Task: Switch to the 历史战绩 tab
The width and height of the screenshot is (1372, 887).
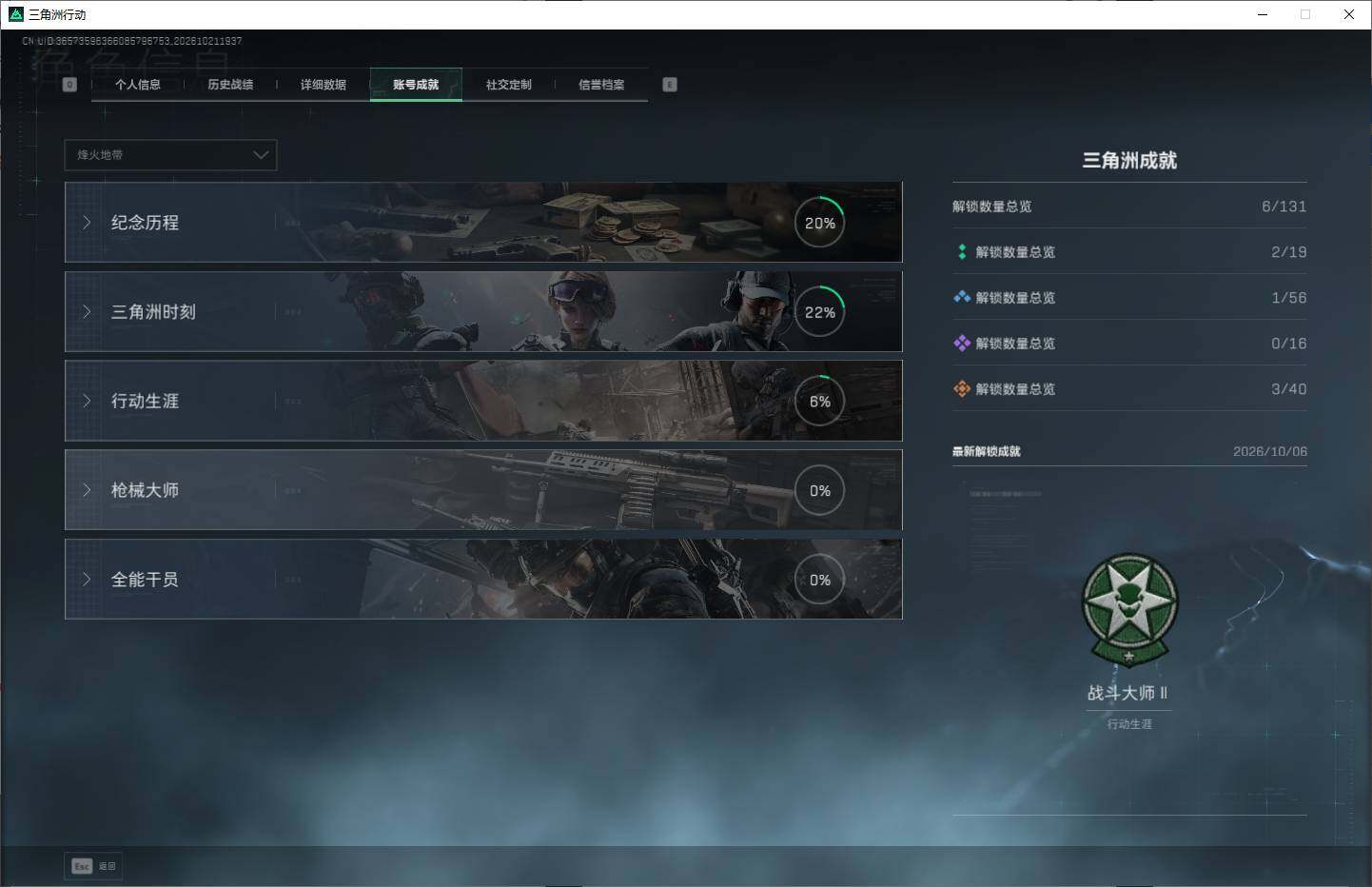Action: pos(230,85)
